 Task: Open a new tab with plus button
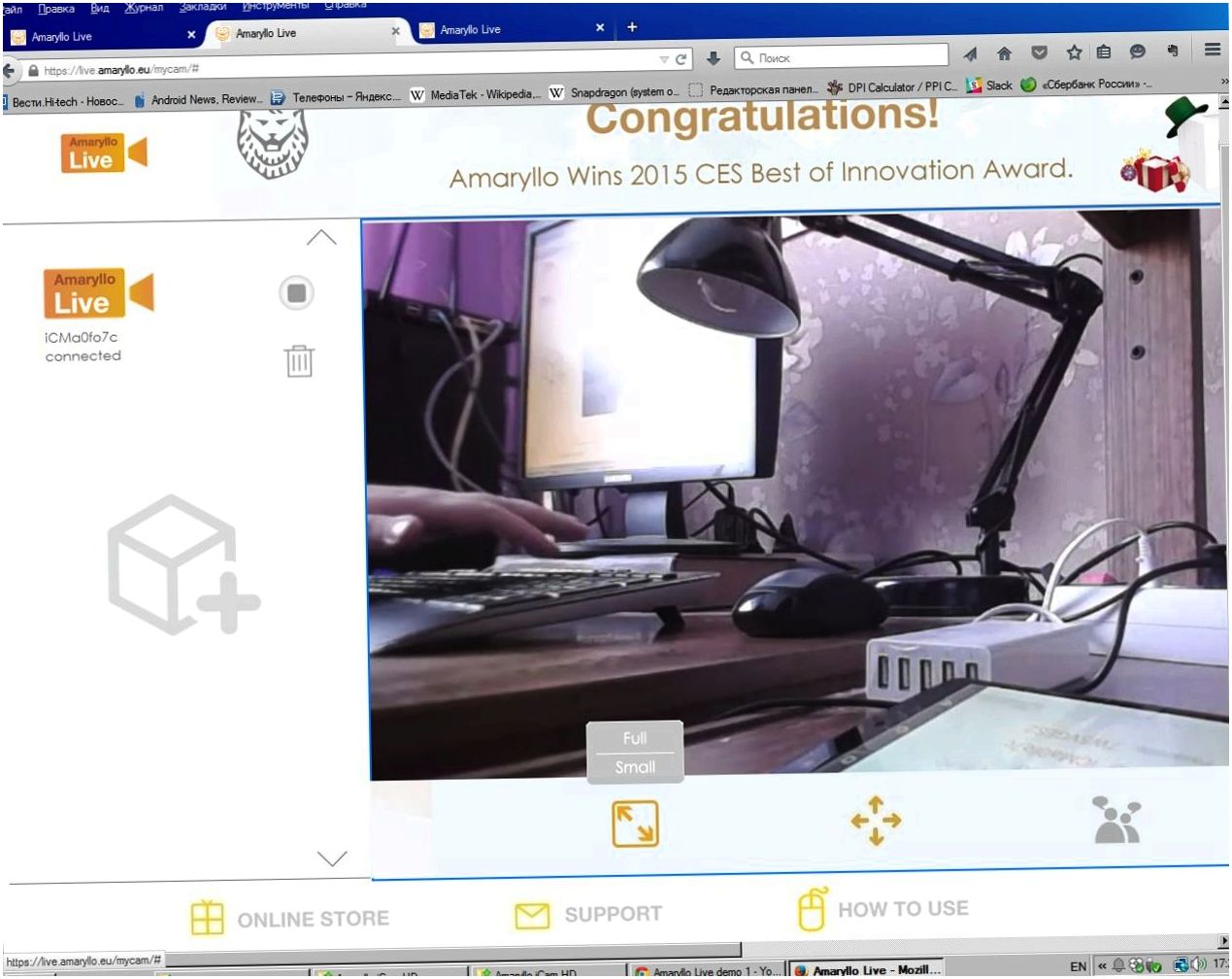tap(632, 27)
